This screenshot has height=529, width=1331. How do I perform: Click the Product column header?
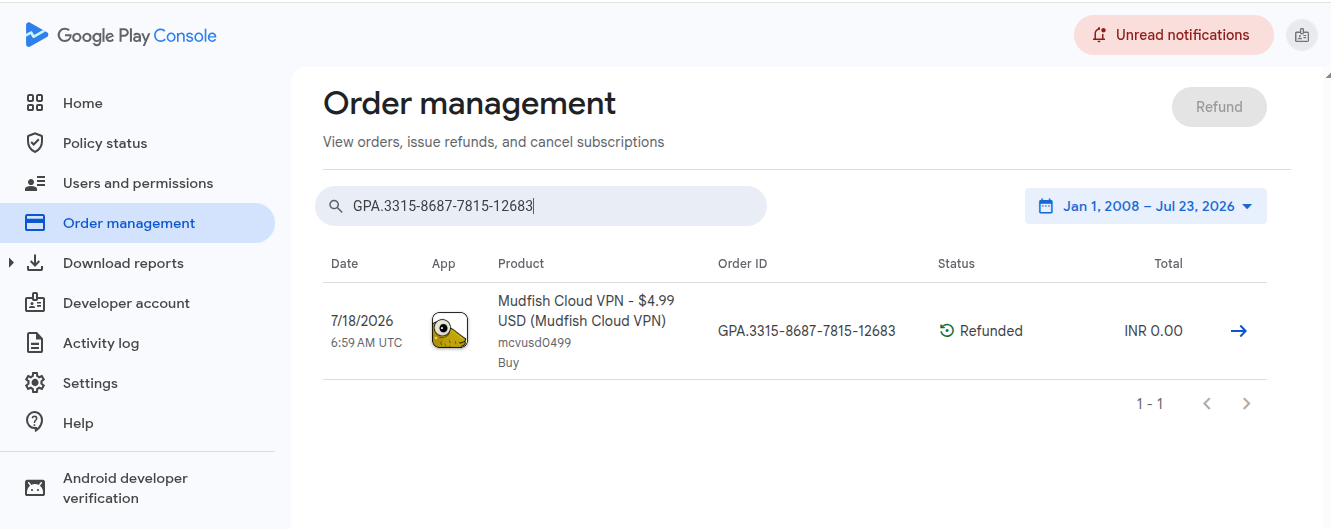coord(521,264)
